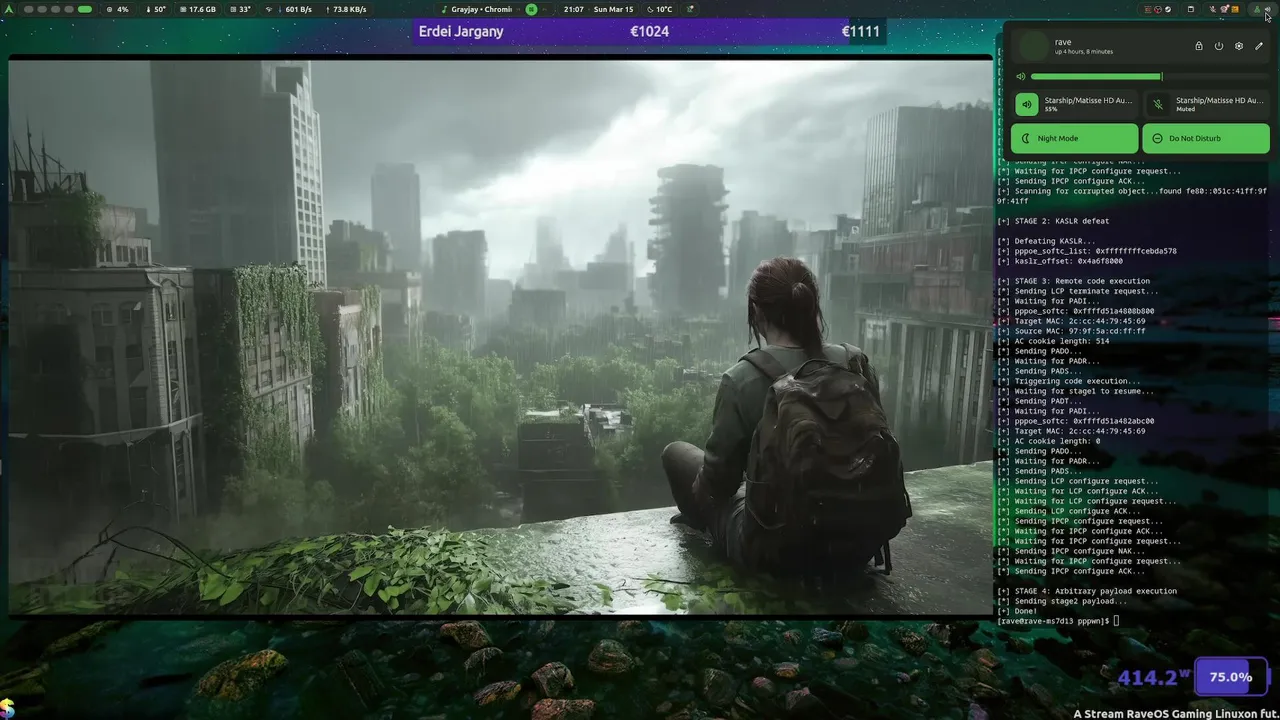
Task: Click the 601 B/s download speed indicator
Action: [x=294, y=9]
